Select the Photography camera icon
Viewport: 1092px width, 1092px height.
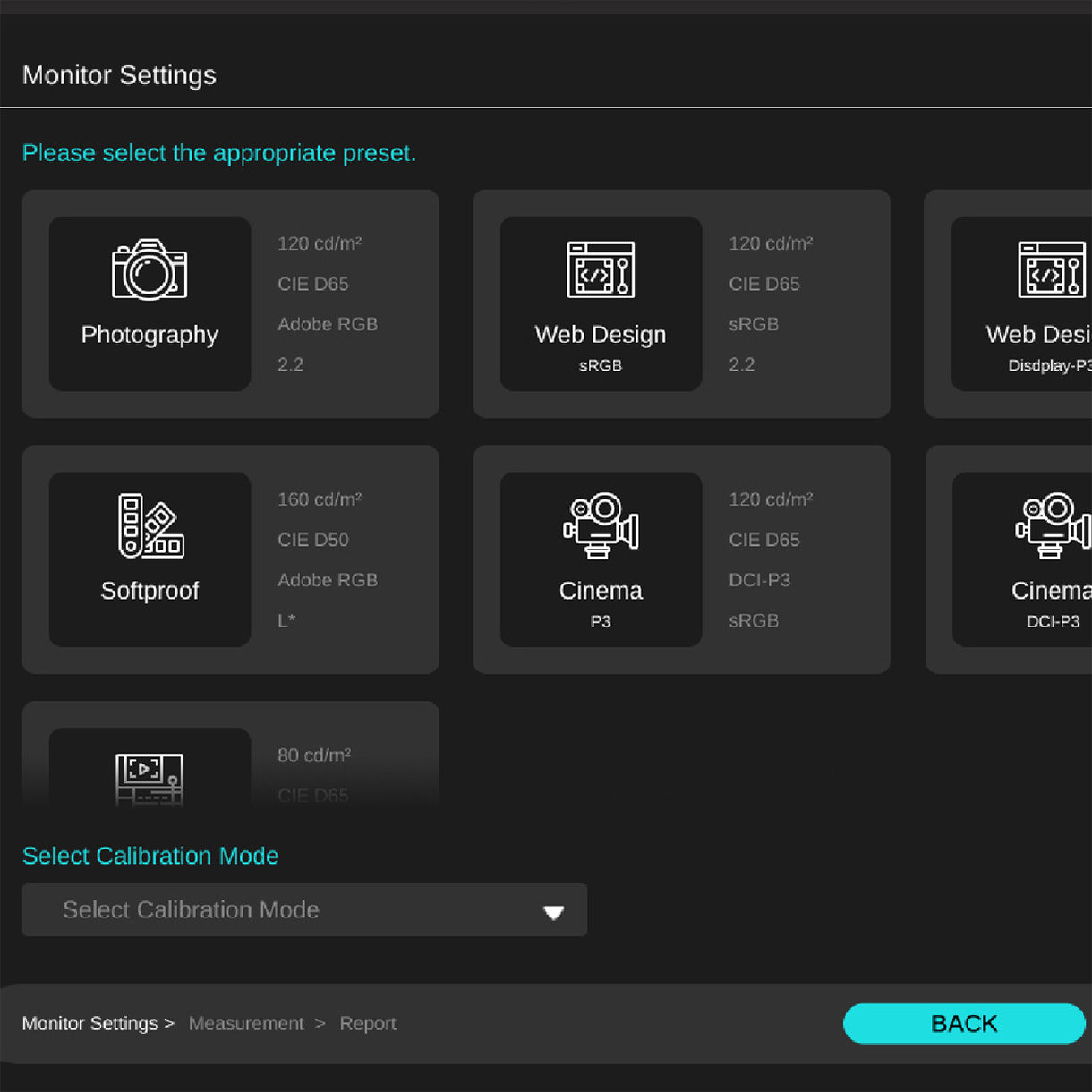click(x=149, y=269)
